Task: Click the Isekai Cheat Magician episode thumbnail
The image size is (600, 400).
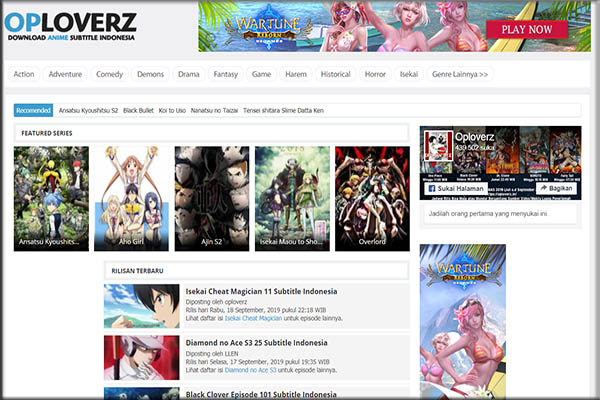Action: pos(142,306)
